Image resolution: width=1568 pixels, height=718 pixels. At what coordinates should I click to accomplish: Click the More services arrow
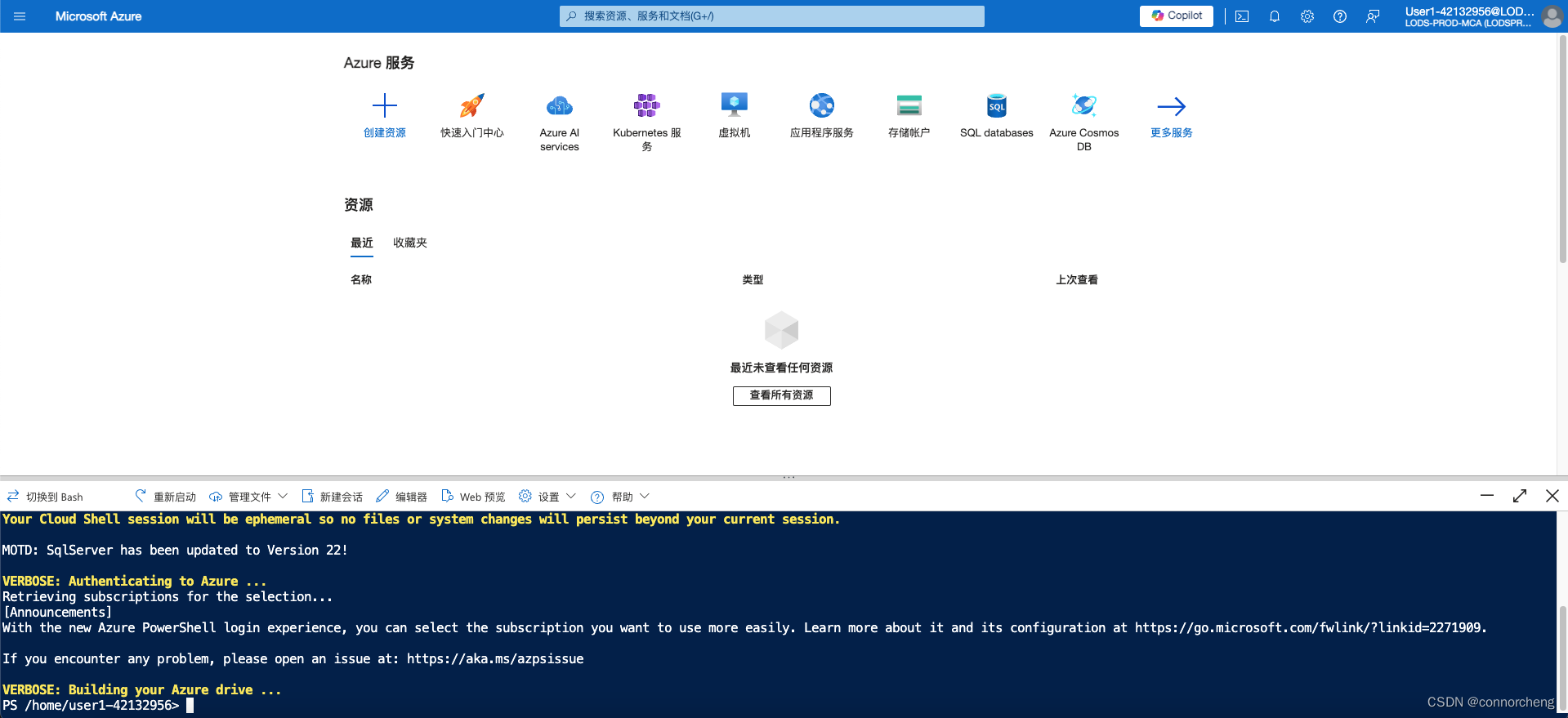(x=1172, y=106)
